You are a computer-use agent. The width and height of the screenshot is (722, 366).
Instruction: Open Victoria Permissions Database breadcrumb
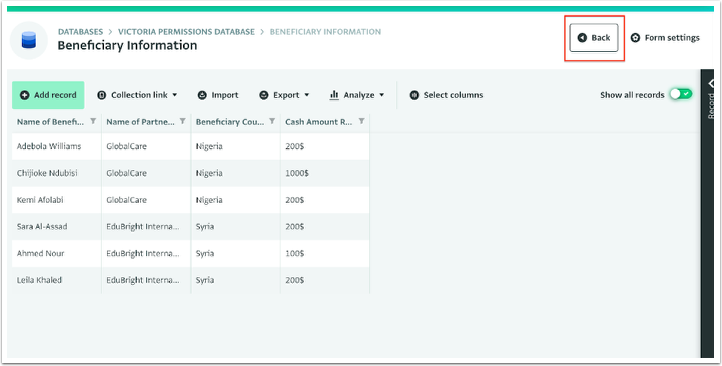[x=186, y=32]
